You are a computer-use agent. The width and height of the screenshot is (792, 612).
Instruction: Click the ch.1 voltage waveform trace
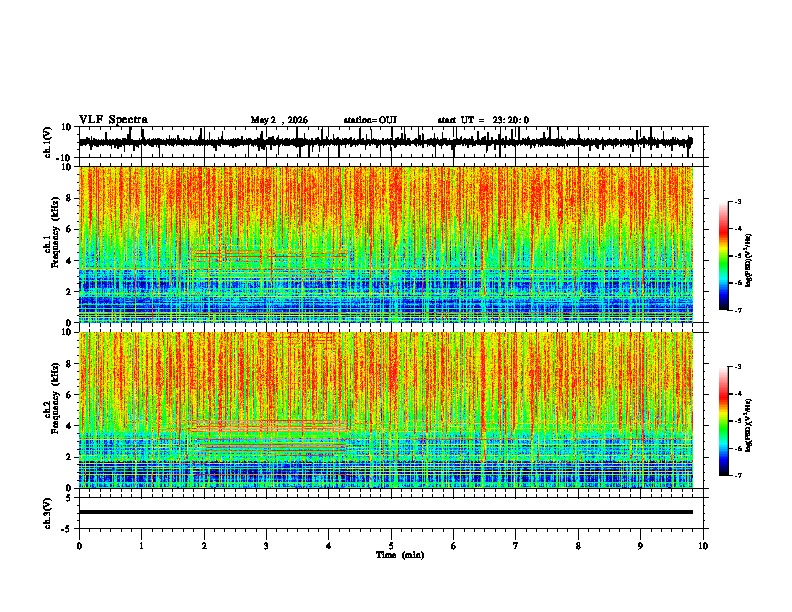coord(386,142)
